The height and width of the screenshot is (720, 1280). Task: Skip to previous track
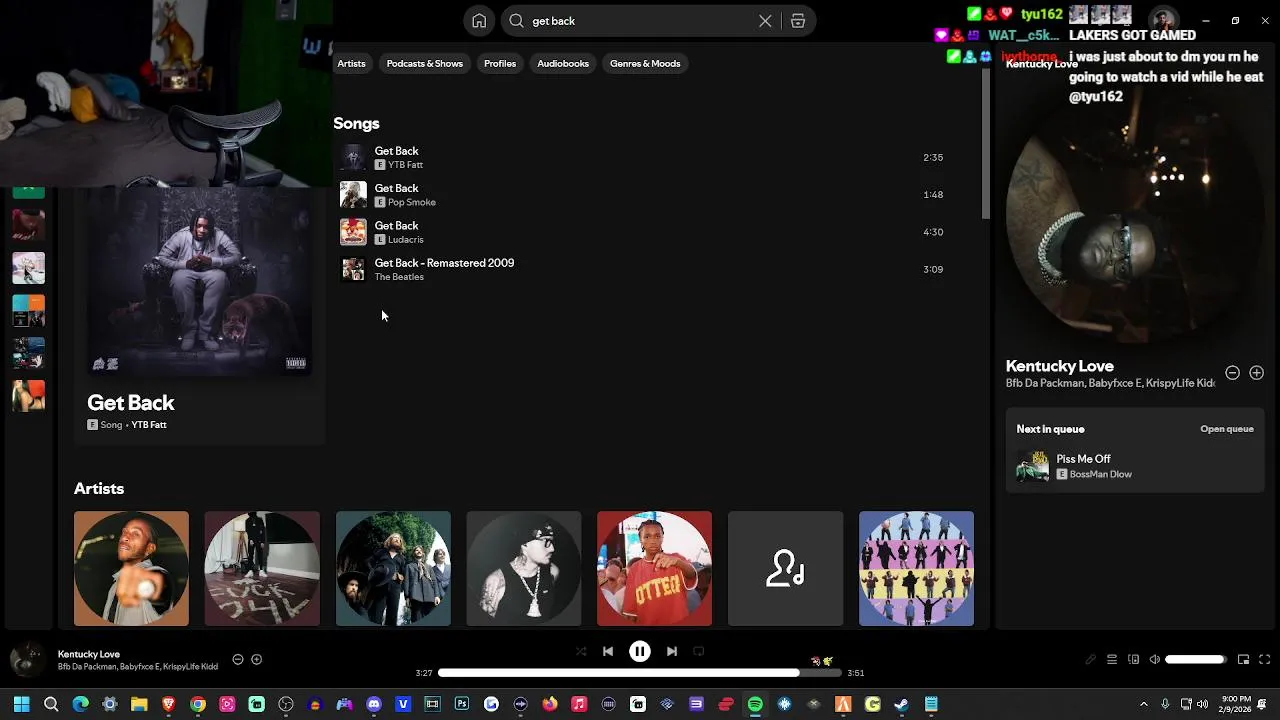(608, 651)
